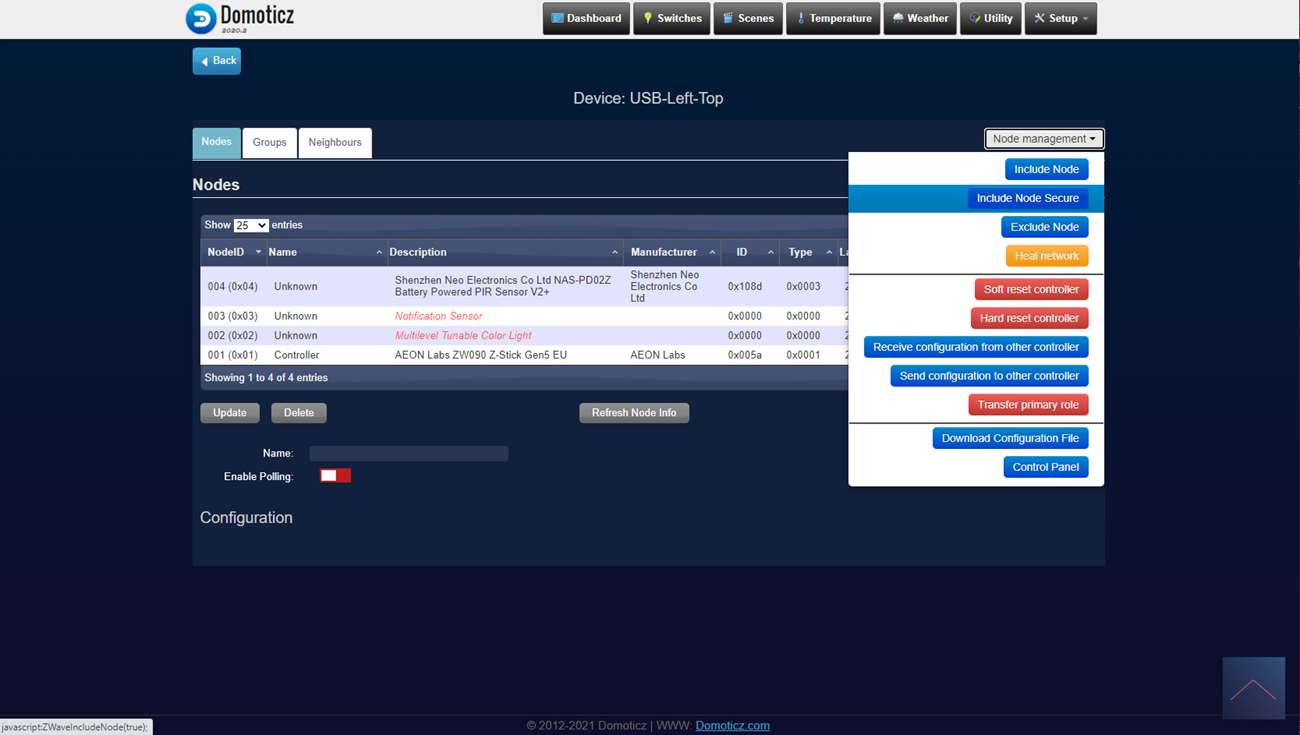Click the Domoticz logo icon
This screenshot has height=735, width=1300.
point(201,18)
